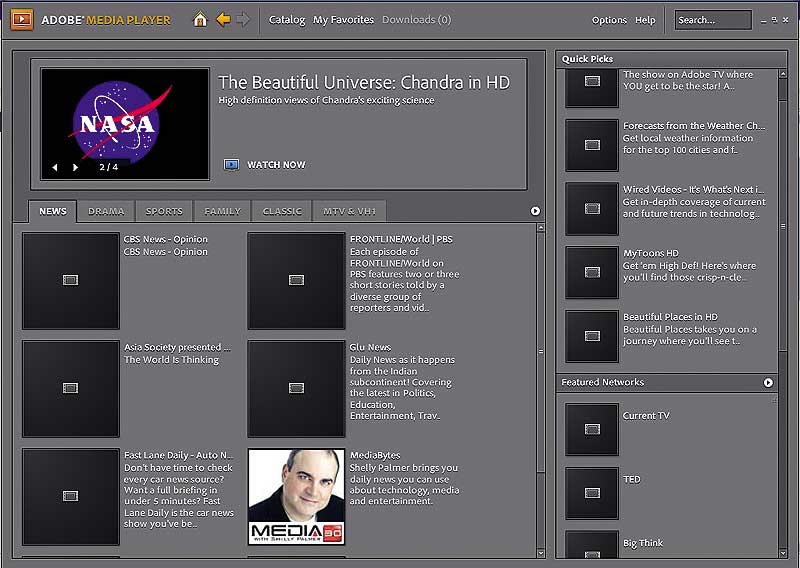Viewport: 800px width, 568px height.
Task: Open My Favorites
Action: (x=343, y=20)
